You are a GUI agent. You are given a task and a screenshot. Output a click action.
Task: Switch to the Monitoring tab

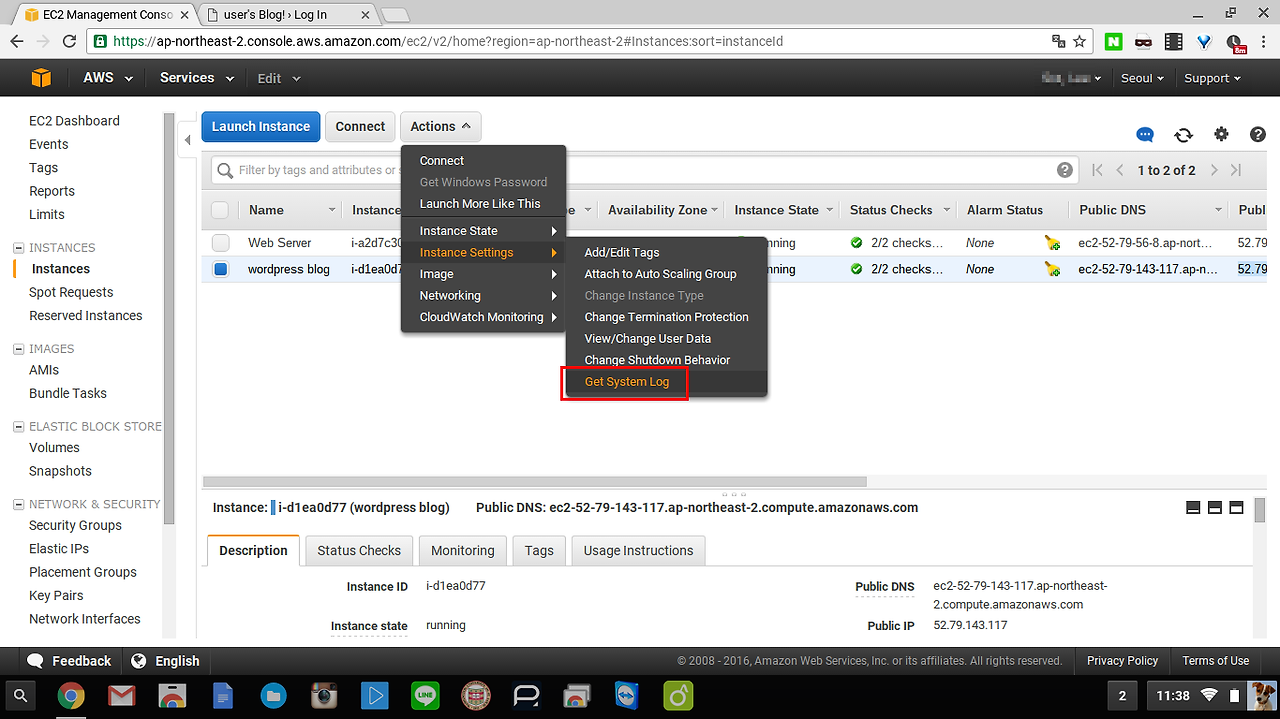point(462,551)
